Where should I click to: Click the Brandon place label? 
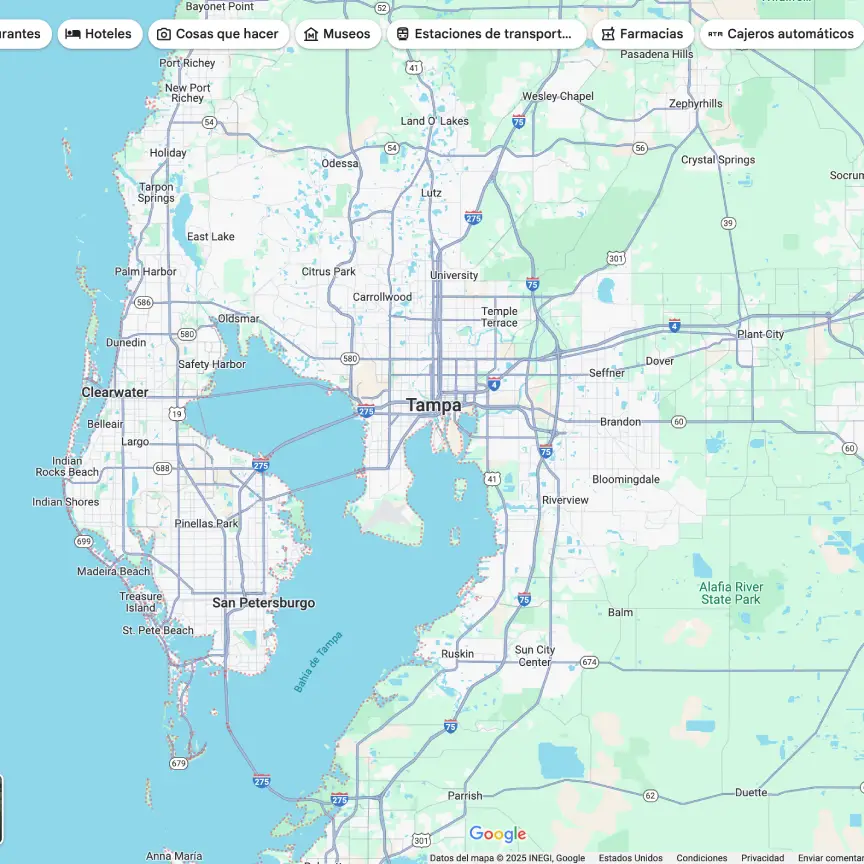tap(620, 422)
